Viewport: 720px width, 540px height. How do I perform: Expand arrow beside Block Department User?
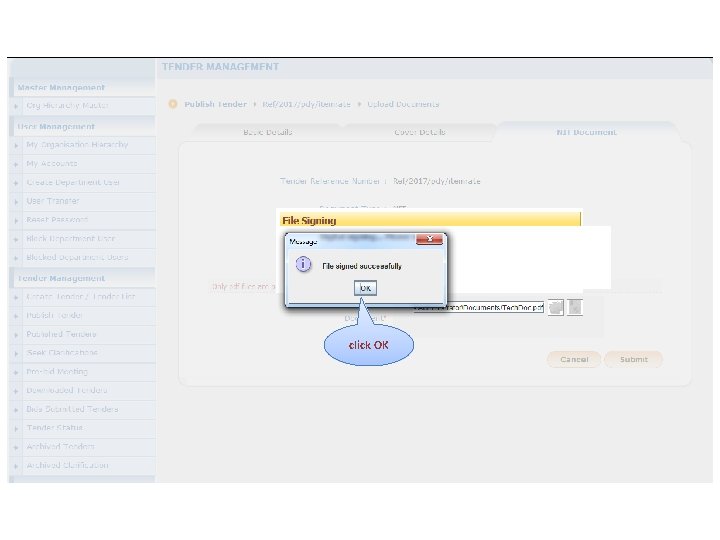(16, 239)
